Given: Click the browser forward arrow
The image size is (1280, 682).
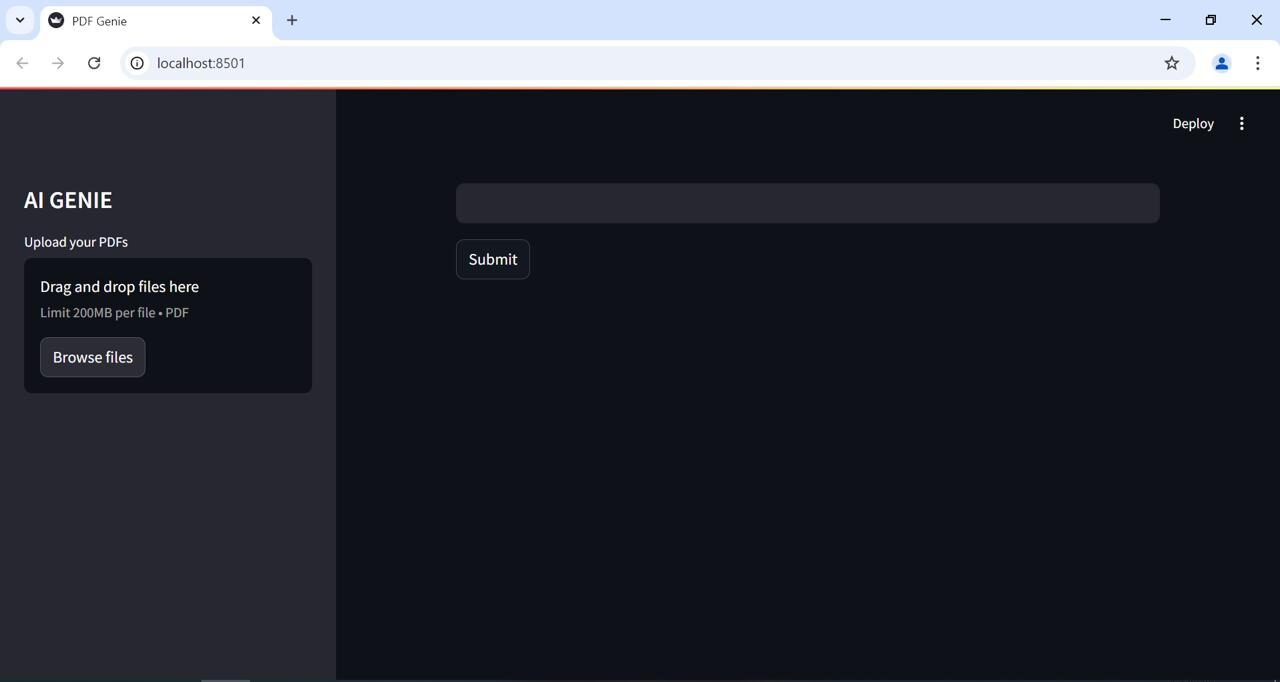Looking at the screenshot, I should [58, 63].
